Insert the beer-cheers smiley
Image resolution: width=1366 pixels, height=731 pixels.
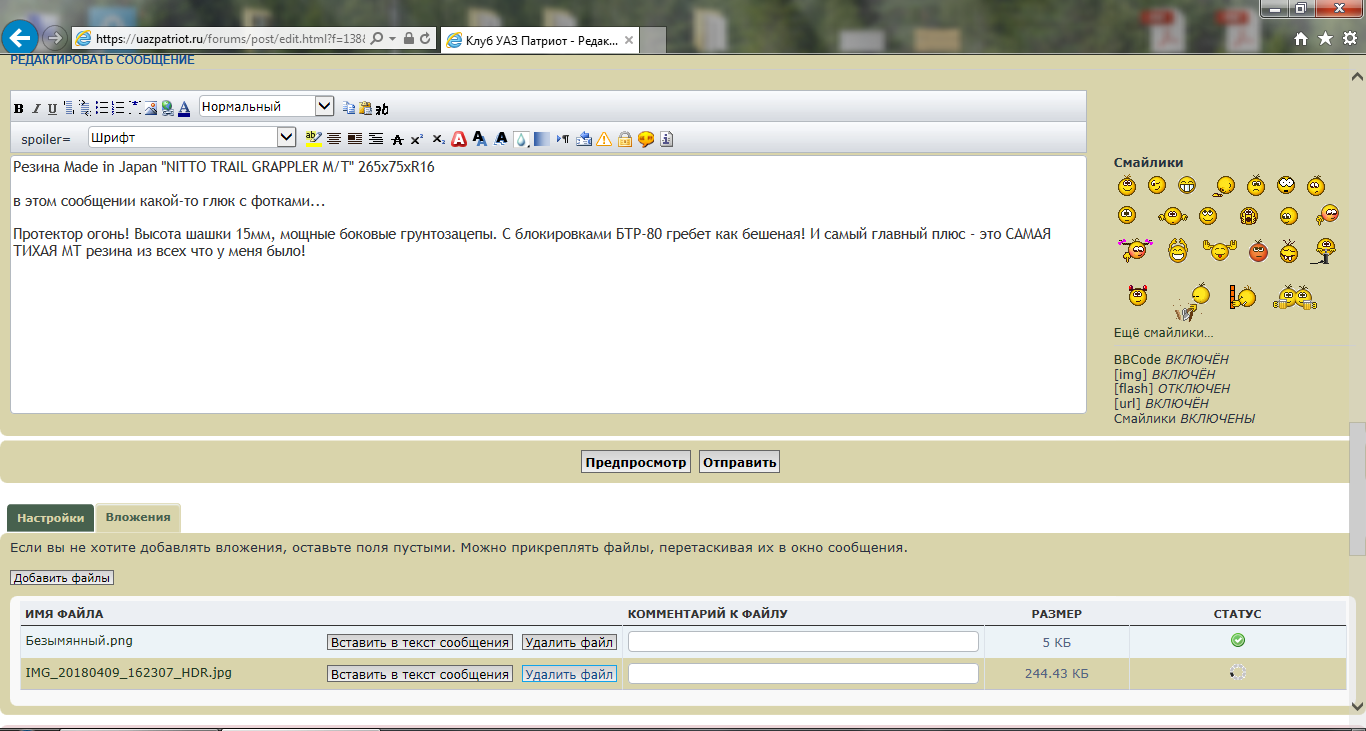pyautogui.click(x=1294, y=297)
